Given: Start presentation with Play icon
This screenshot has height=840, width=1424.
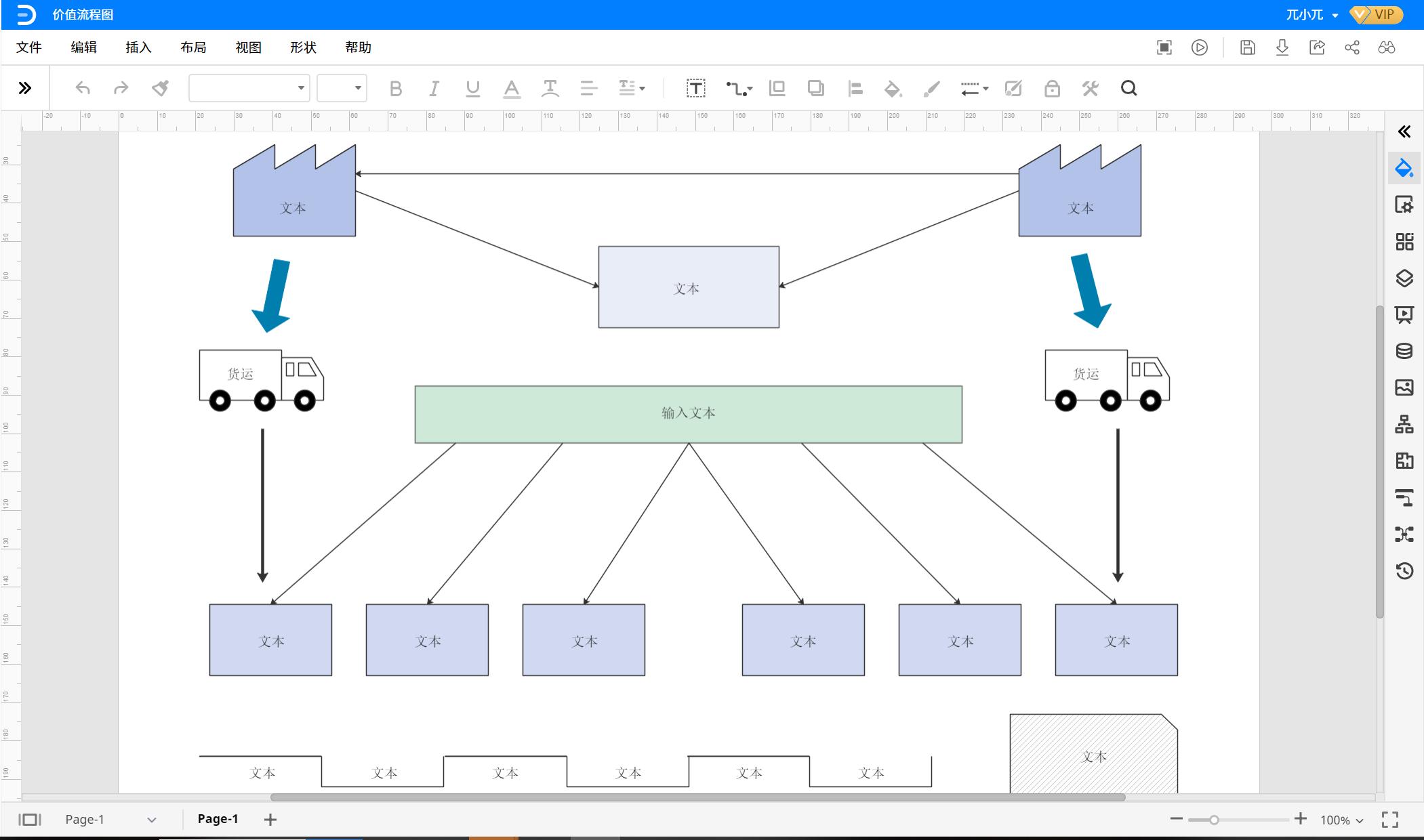Looking at the screenshot, I should click(x=1199, y=47).
